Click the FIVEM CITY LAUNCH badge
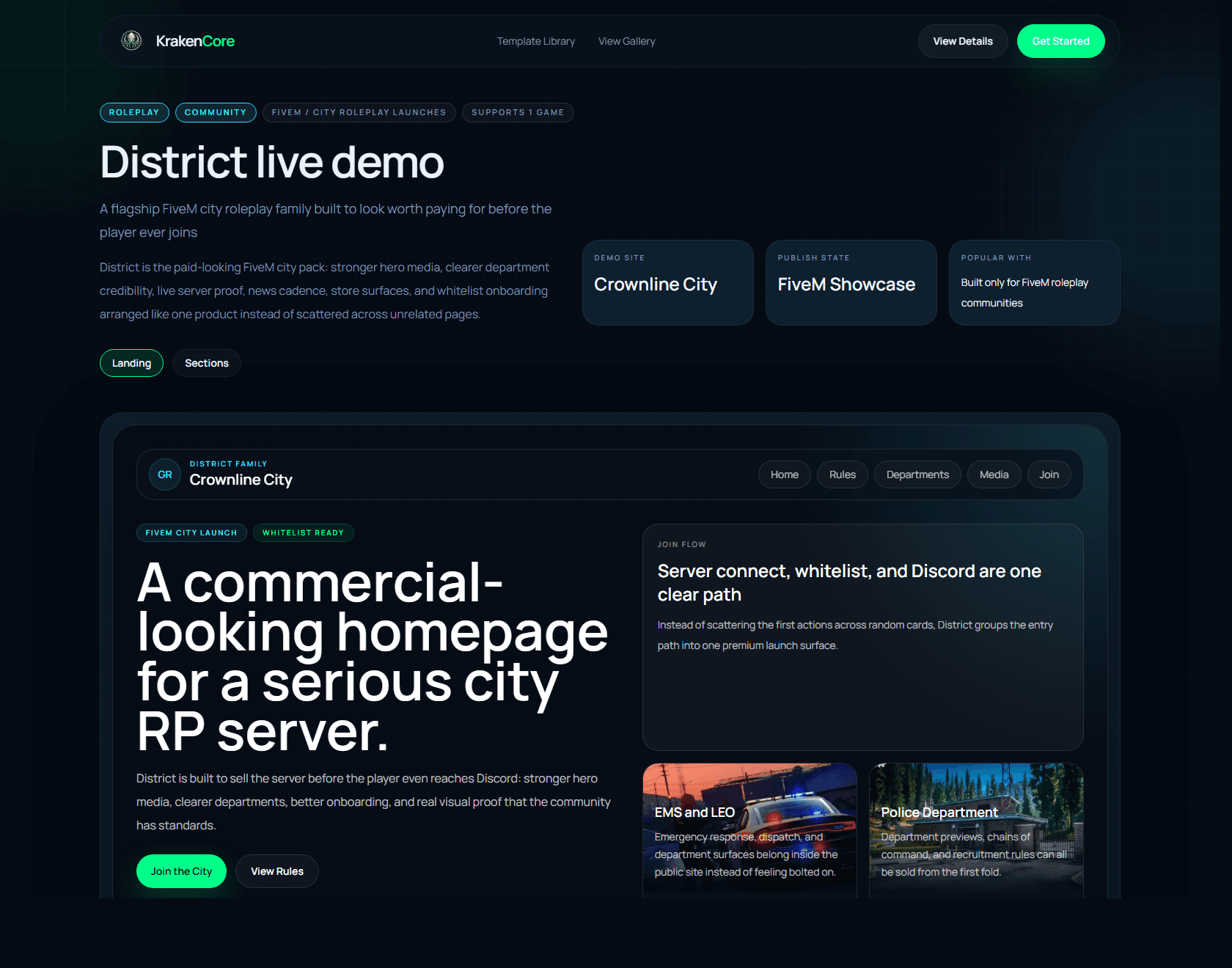 (x=191, y=532)
